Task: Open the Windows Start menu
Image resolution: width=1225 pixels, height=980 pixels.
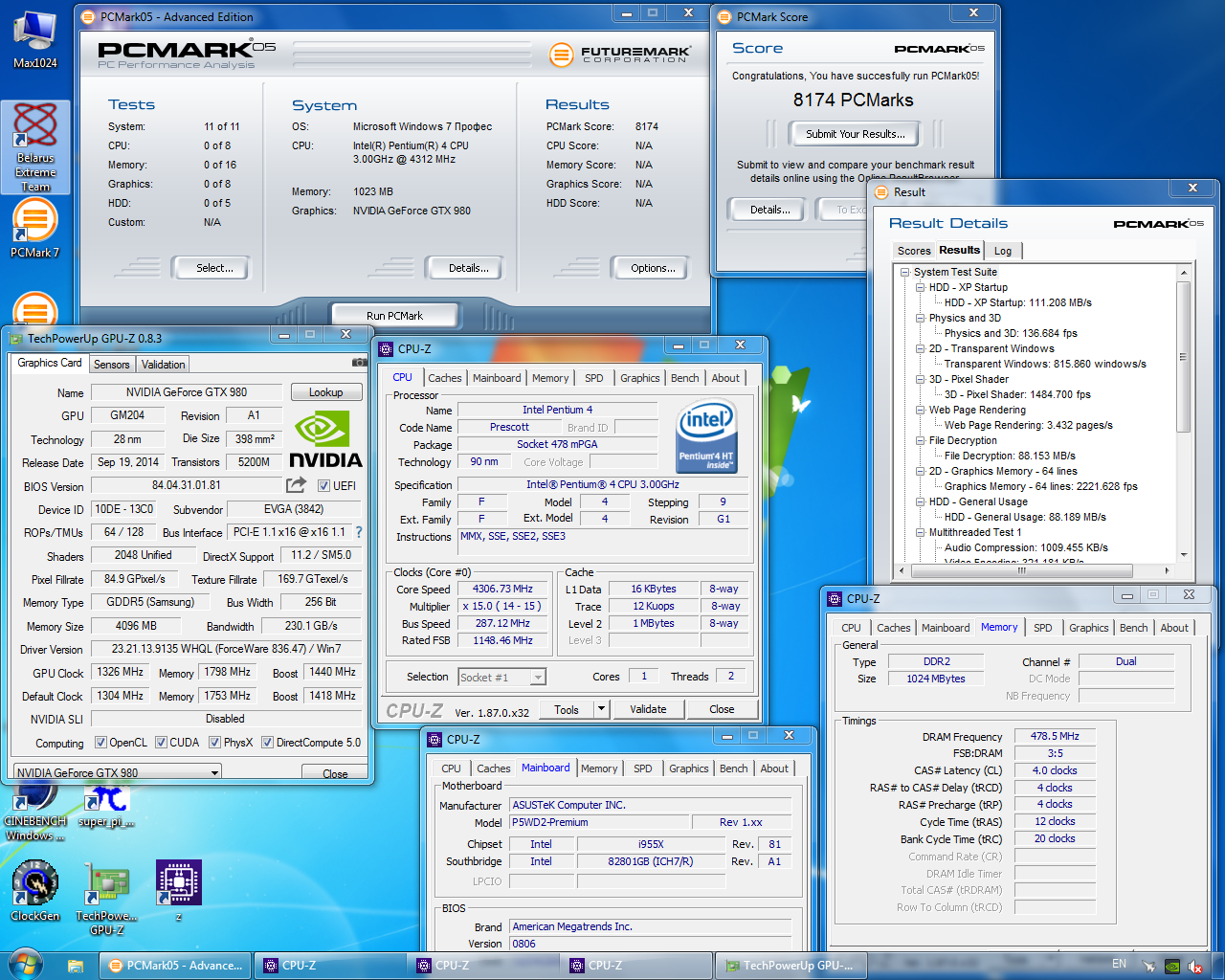Action: click(25, 965)
